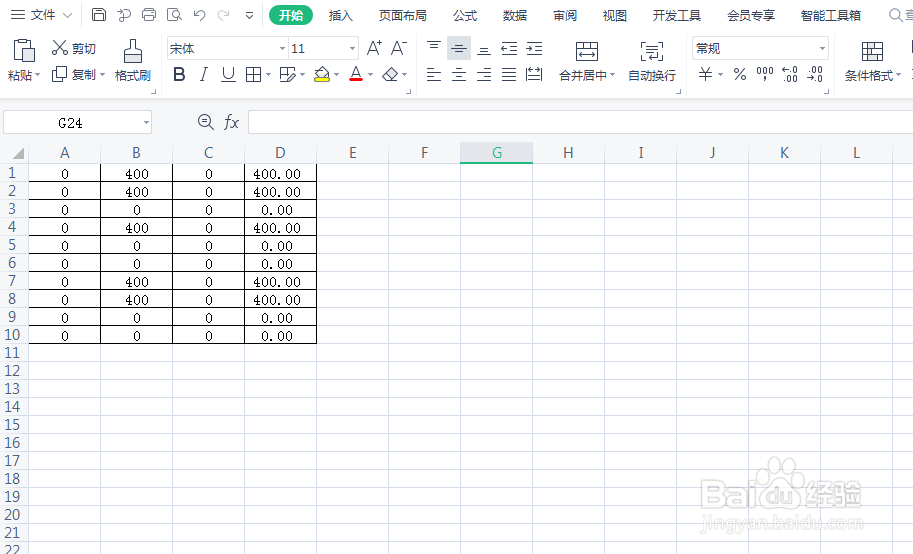Open the font size dropdown
Viewport: 913px width, 554px height.
click(x=352, y=48)
